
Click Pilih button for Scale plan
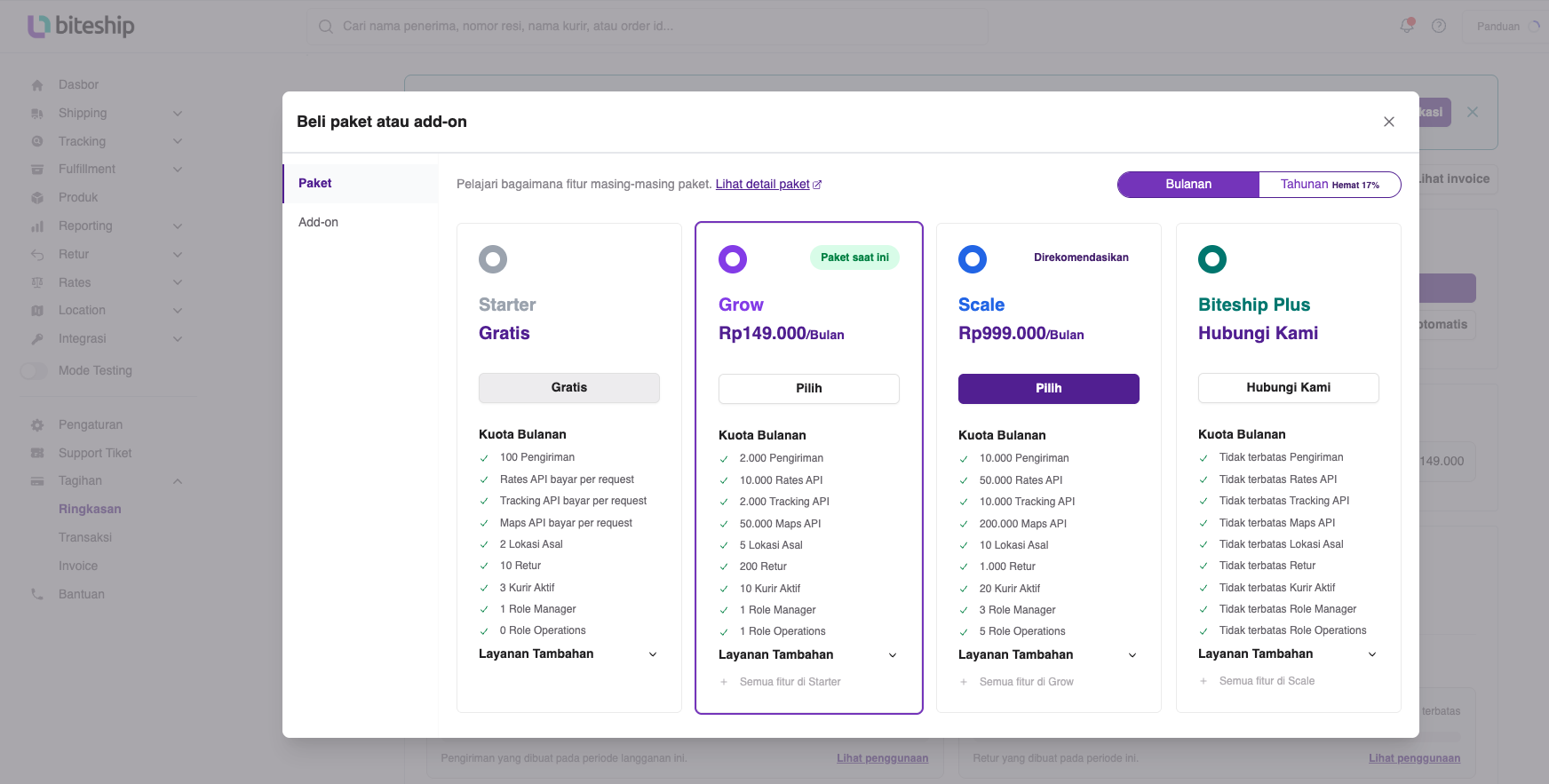point(1049,389)
